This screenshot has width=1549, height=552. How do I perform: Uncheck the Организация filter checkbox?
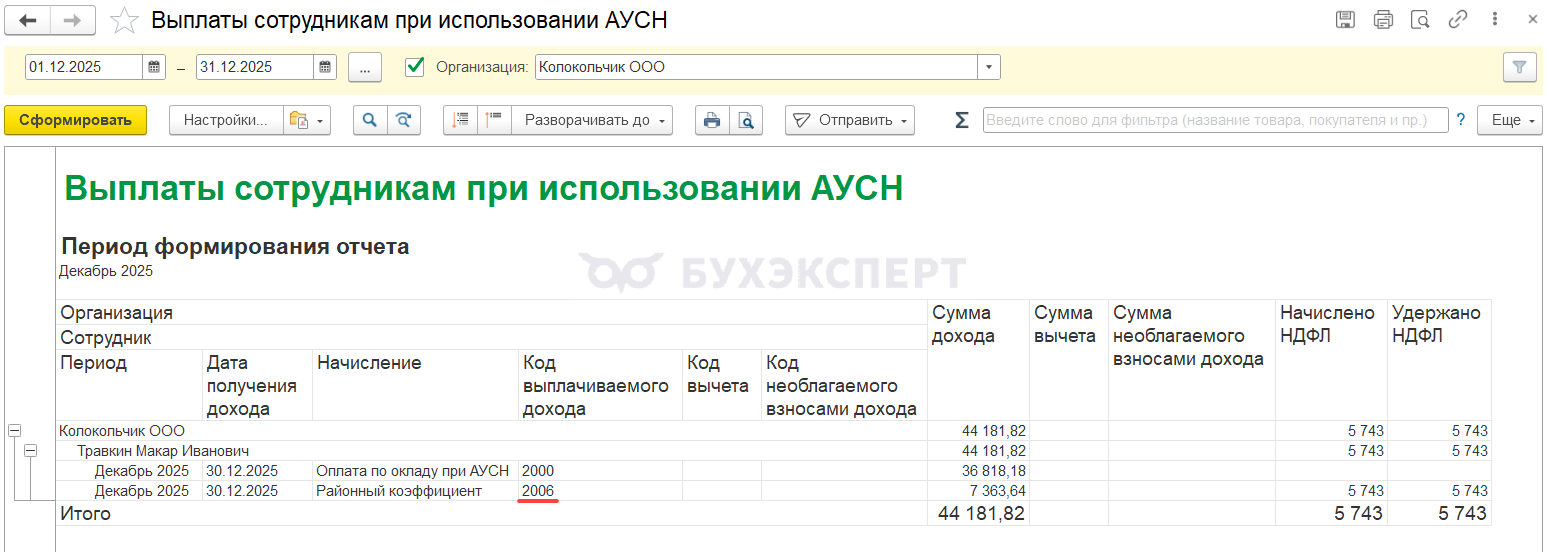pyautogui.click(x=415, y=67)
